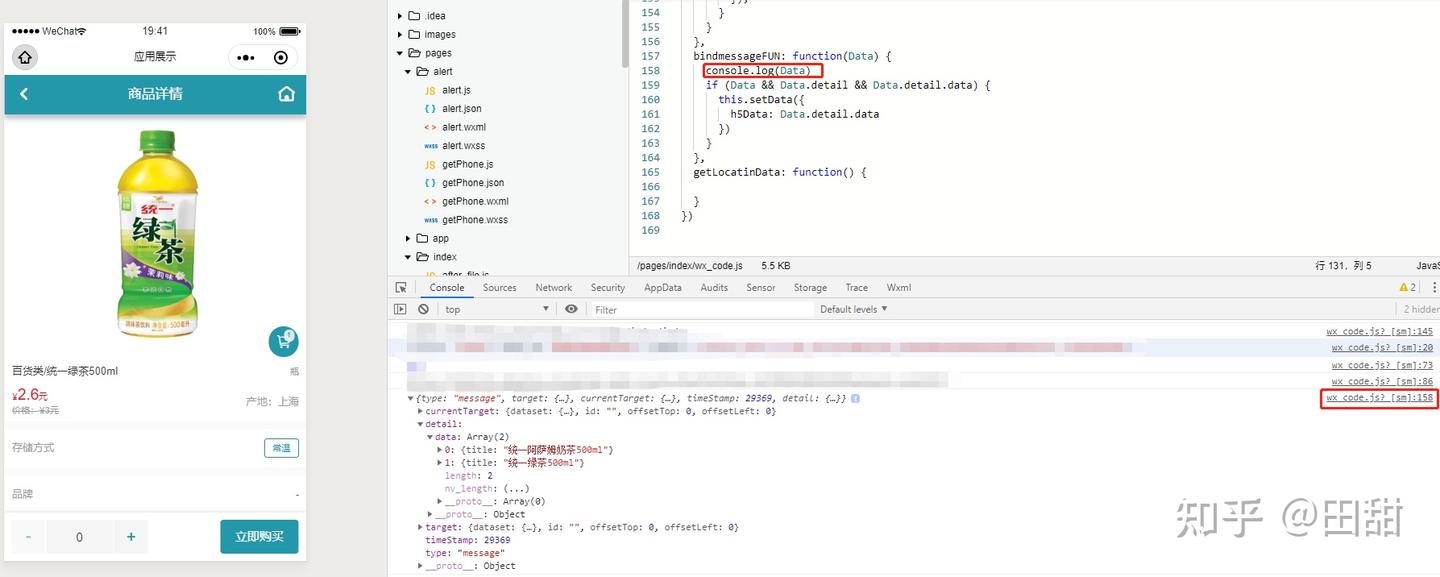The image size is (1440, 577).
Task: Switch to the Network tab
Action: (x=554, y=287)
